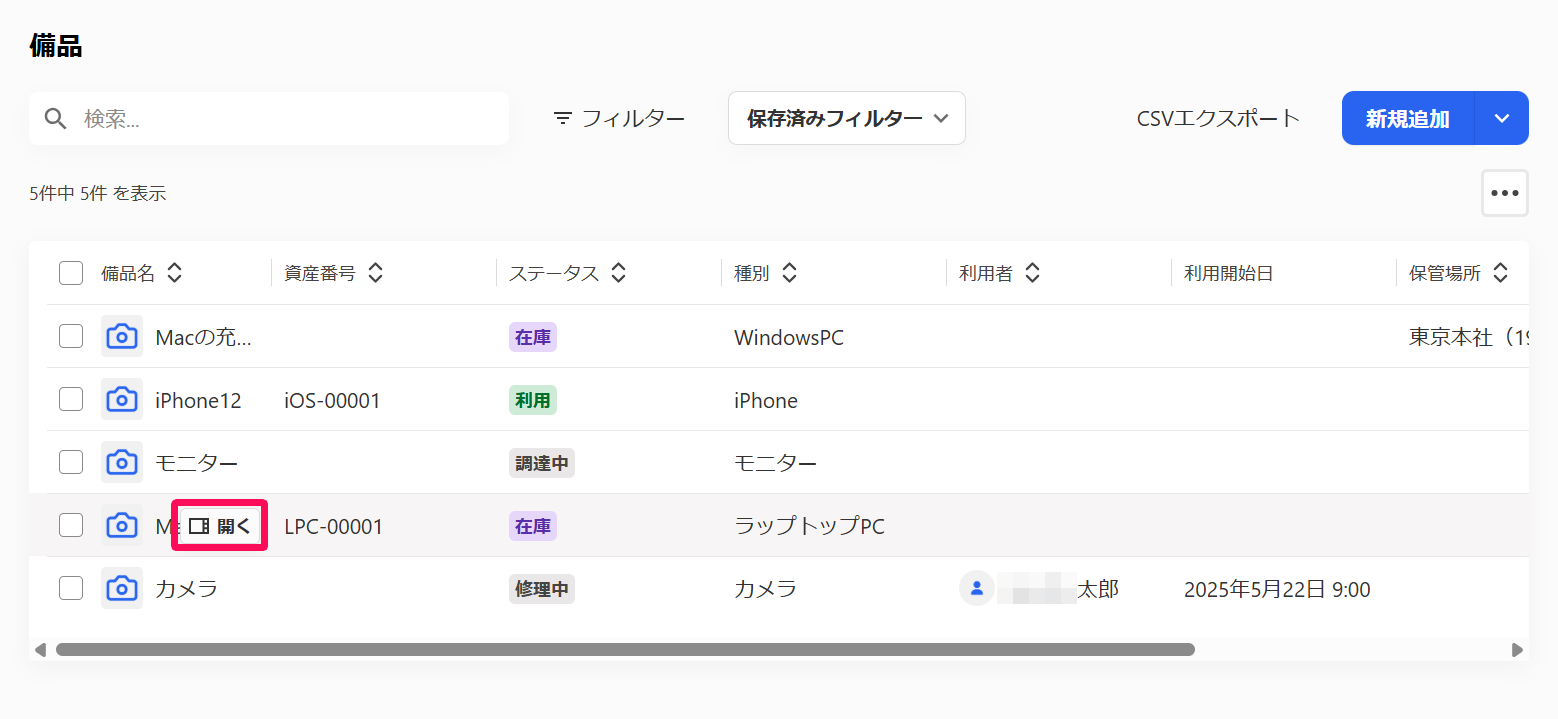Open the three-dots more options menu

(1505, 193)
